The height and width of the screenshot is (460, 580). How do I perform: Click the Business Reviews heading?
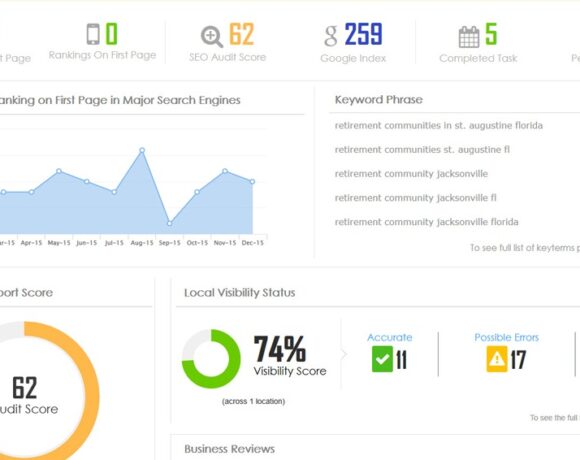[229, 449]
